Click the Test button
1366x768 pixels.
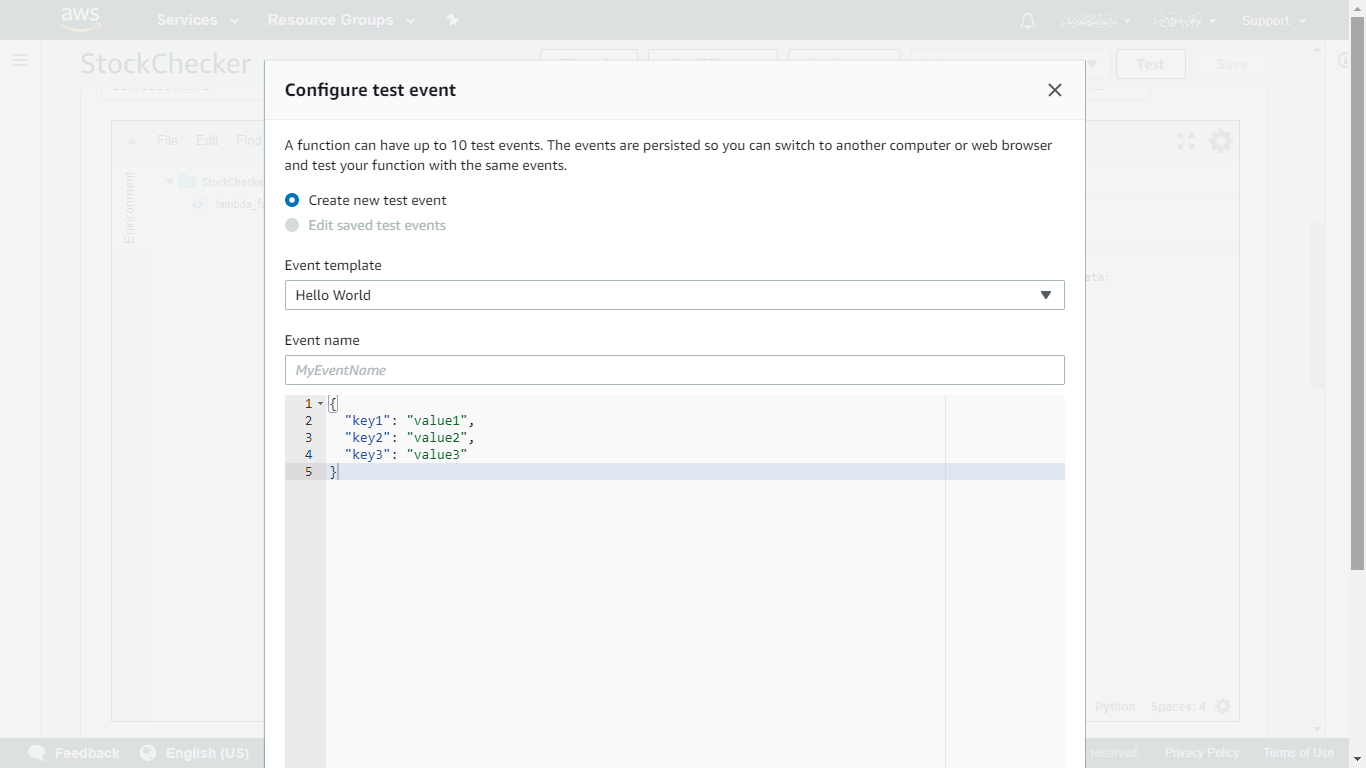[1150, 64]
